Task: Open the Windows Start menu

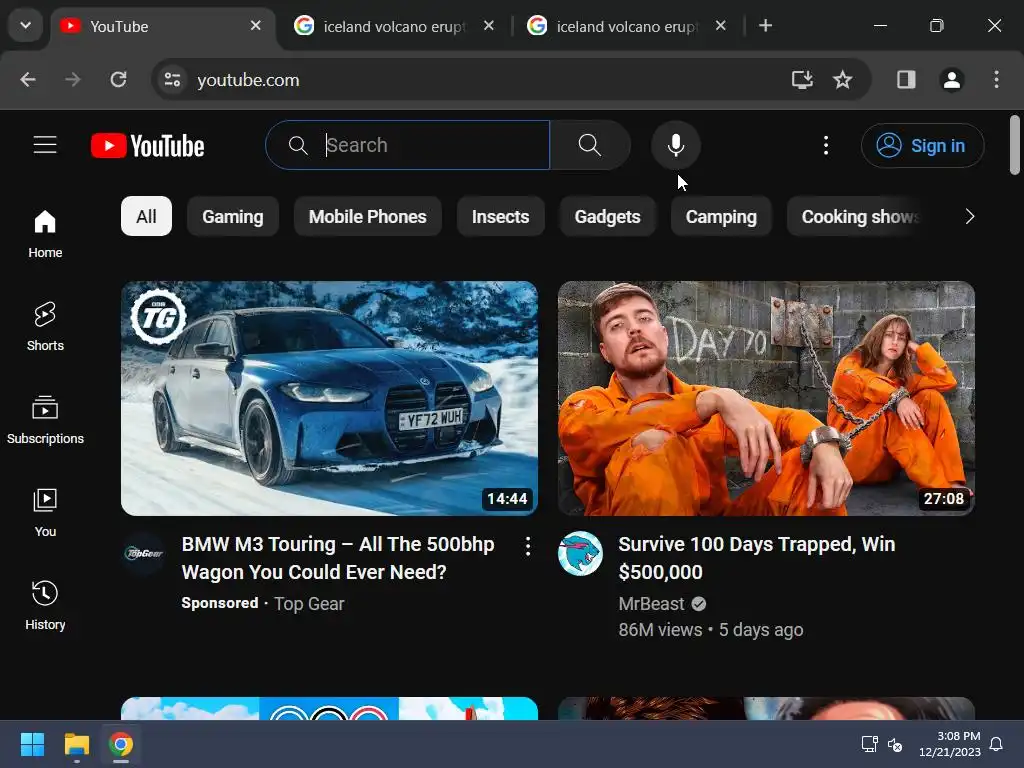Action: pyautogui.click(x=33, y=744)
